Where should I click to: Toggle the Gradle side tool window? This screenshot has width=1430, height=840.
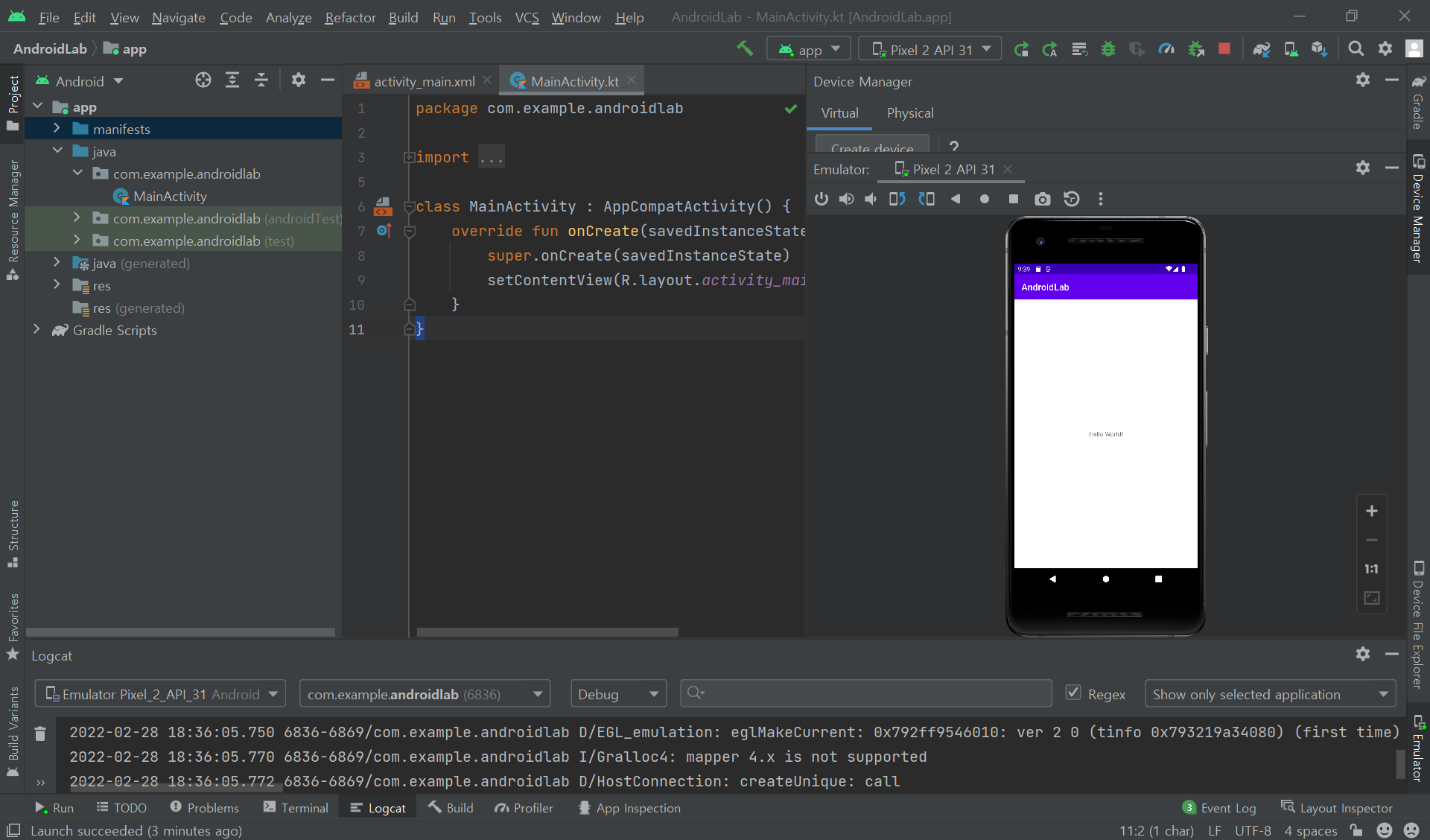point(1418,104)
